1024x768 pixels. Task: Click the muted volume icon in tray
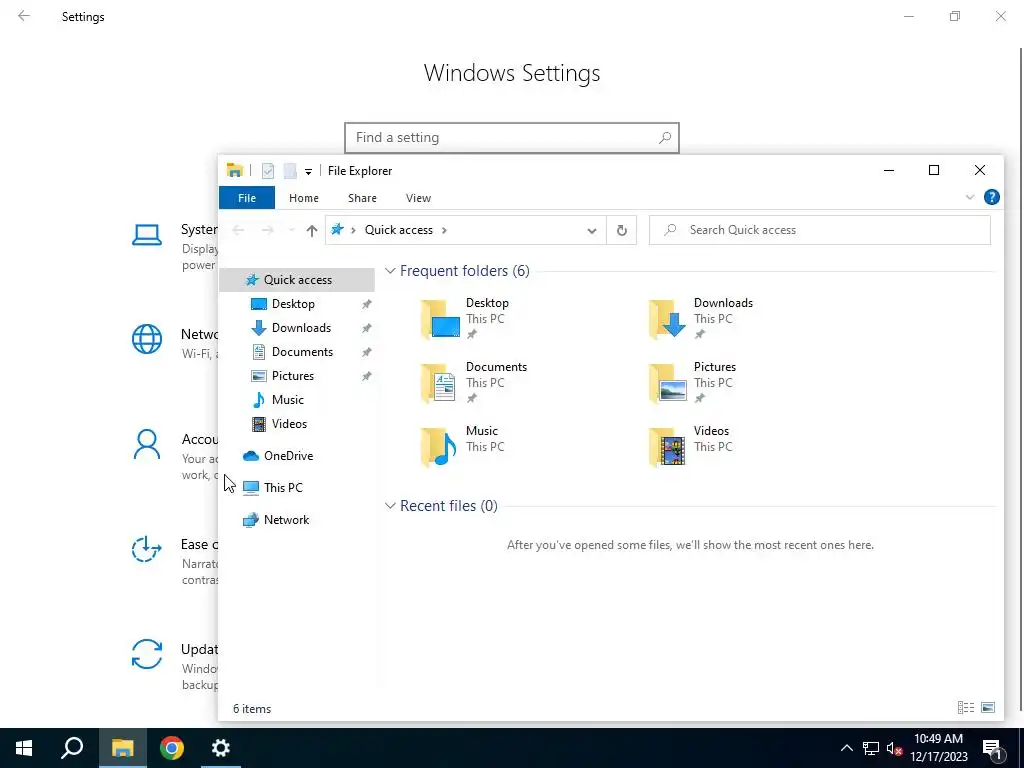[x=895, y=748]
